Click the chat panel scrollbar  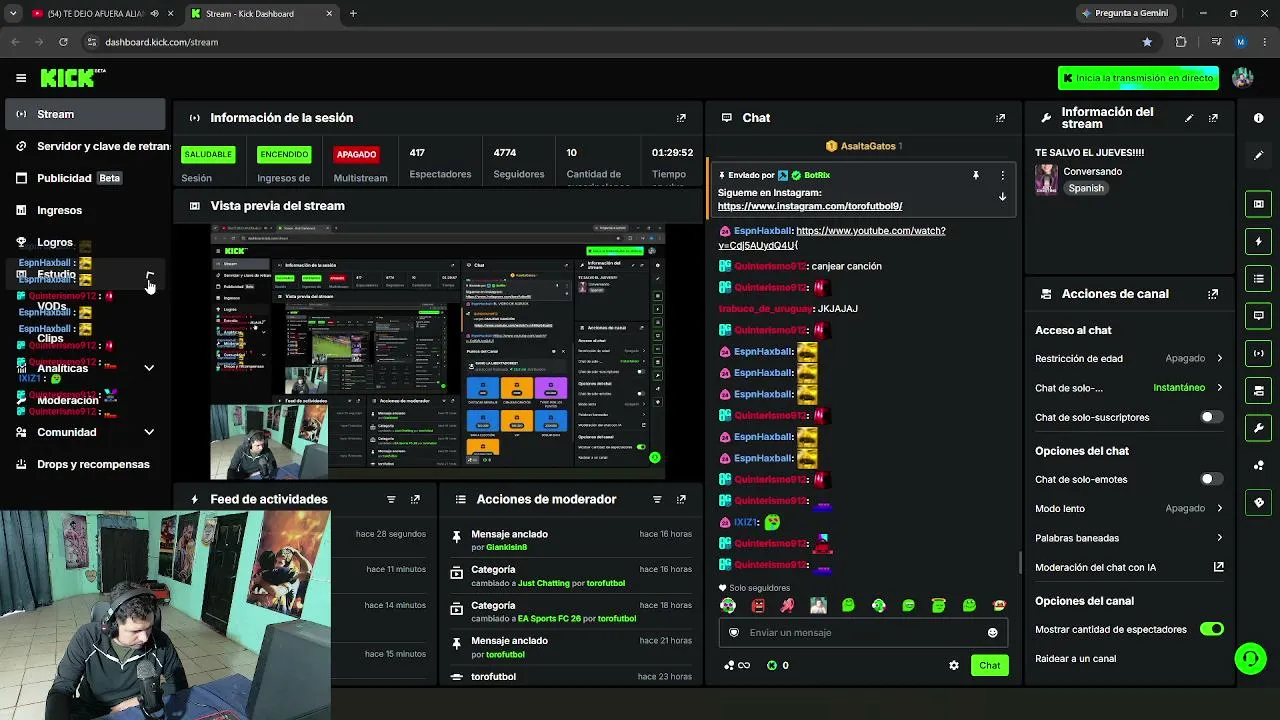1019,563
